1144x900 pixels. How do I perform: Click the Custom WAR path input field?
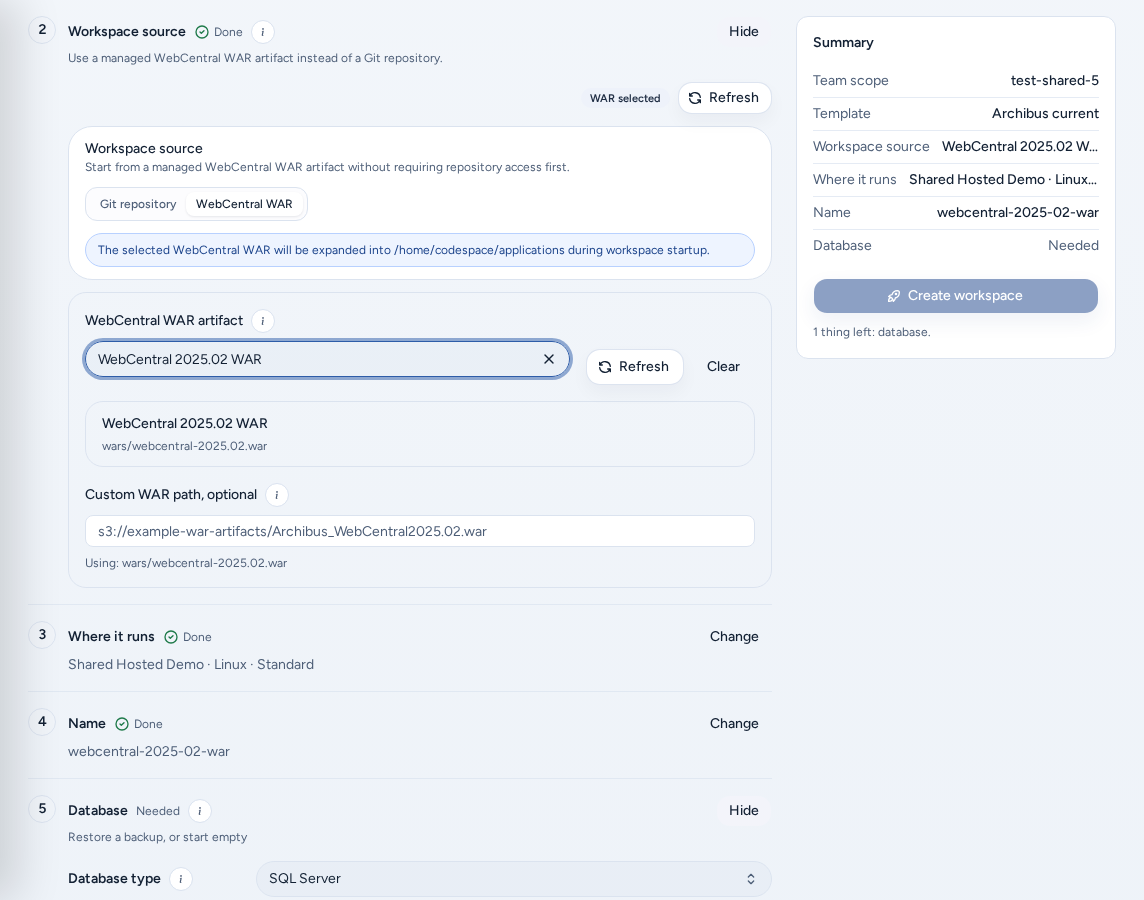click(420, 531)
